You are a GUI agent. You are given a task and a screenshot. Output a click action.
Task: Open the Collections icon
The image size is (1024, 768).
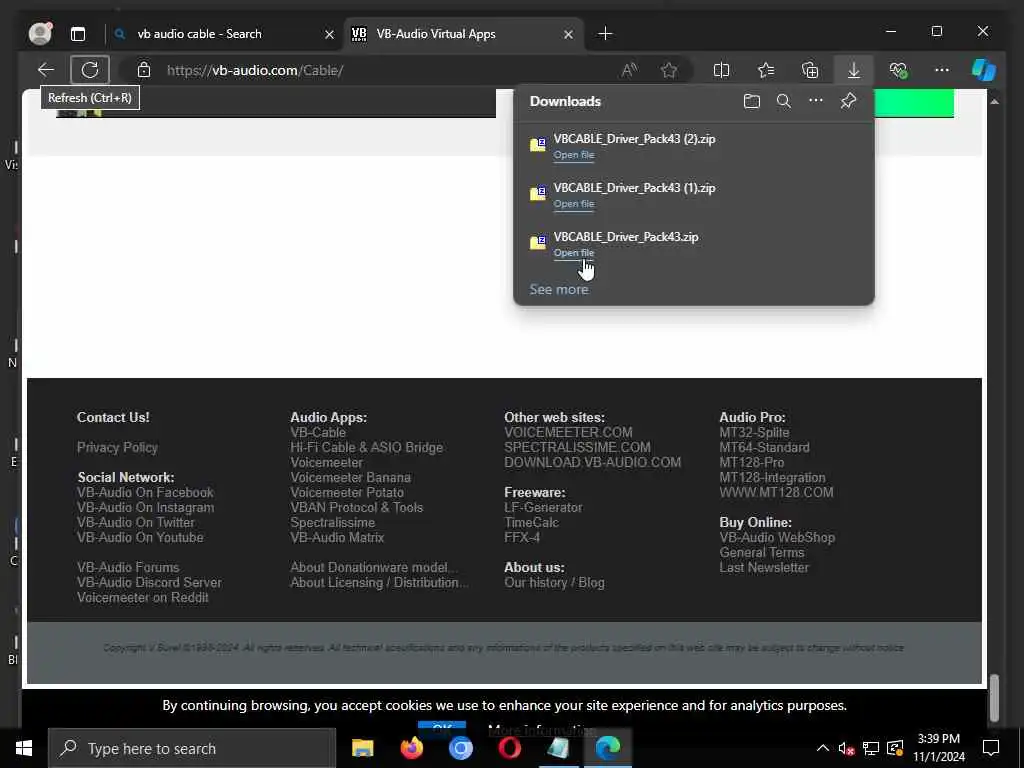click(810, 70)
